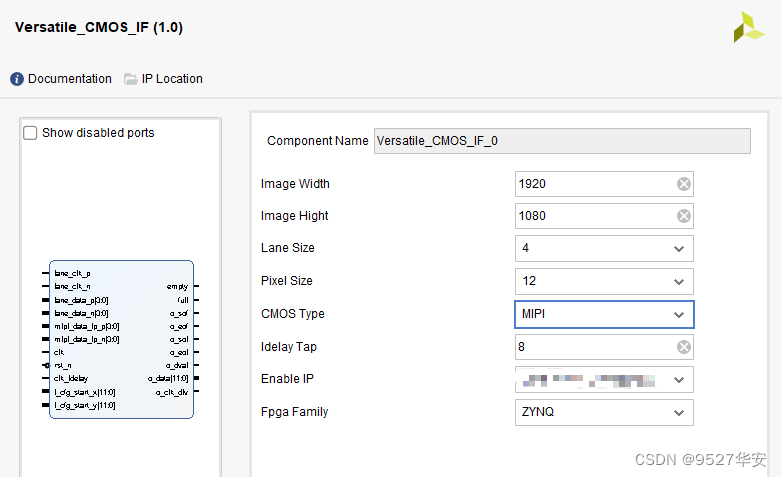Clear the Image Hight field
This screenshot has width=782, height=477.
coord(683,216)
